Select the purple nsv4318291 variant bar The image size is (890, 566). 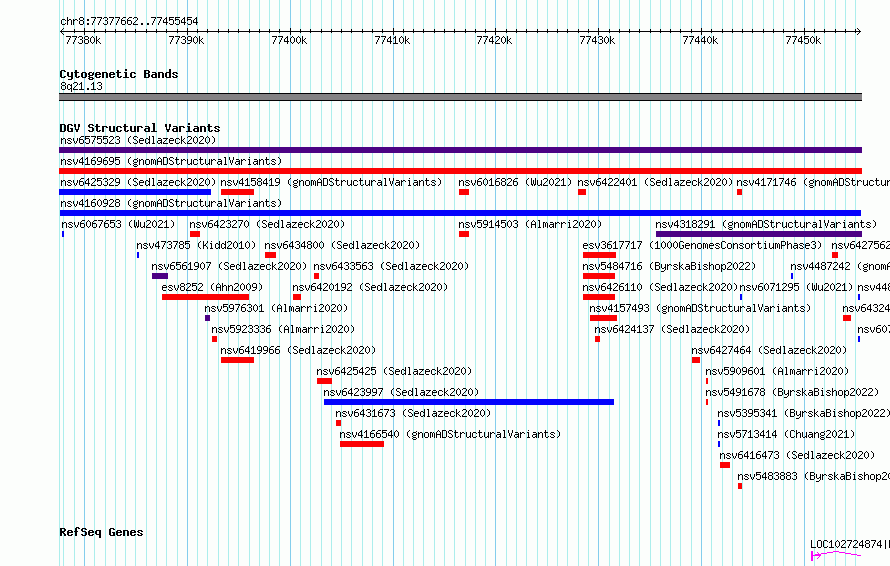pos(759,234)
